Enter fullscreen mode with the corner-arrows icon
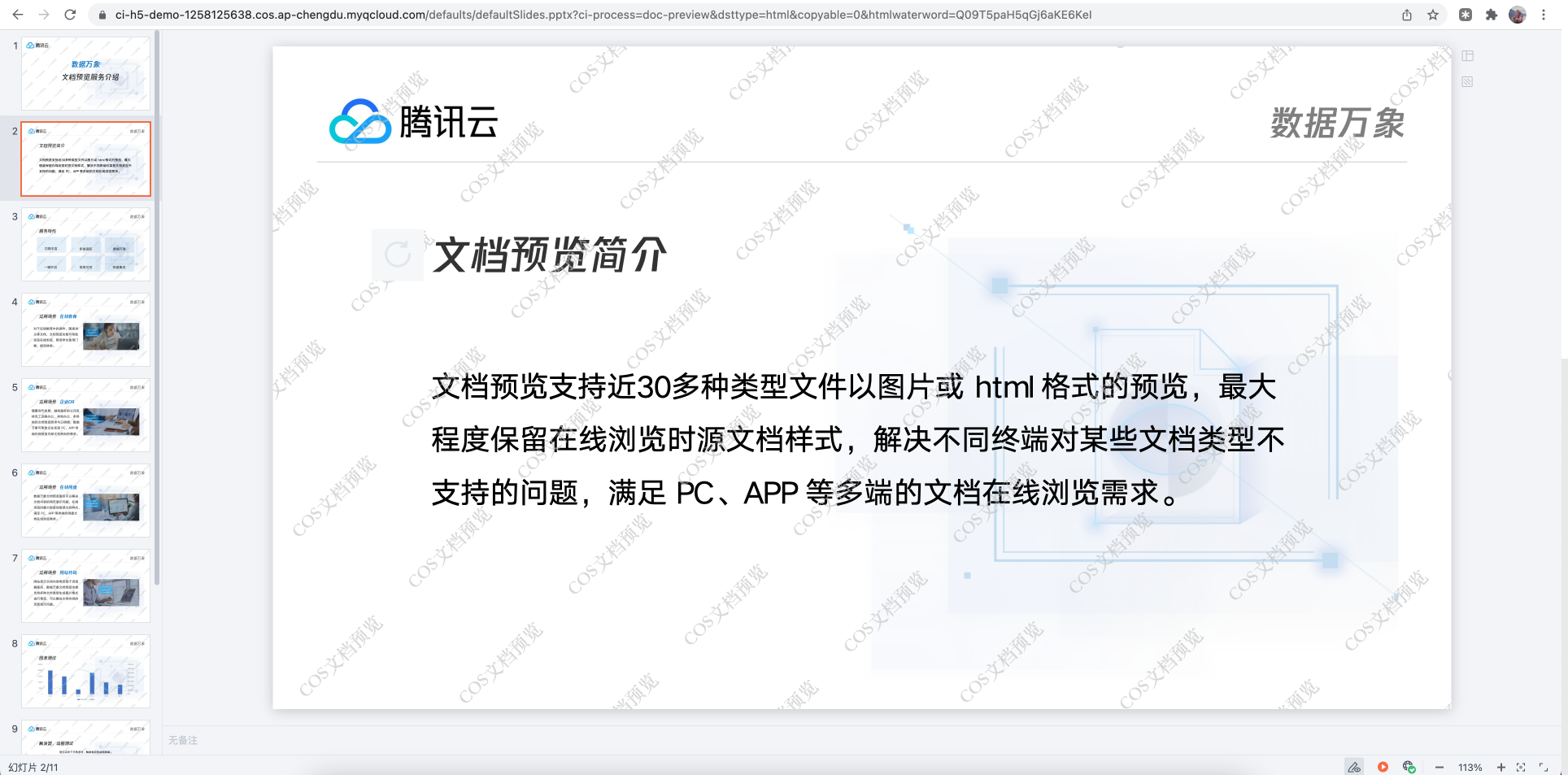Viewport: 1568px width, 775px height. [1544, 767]
